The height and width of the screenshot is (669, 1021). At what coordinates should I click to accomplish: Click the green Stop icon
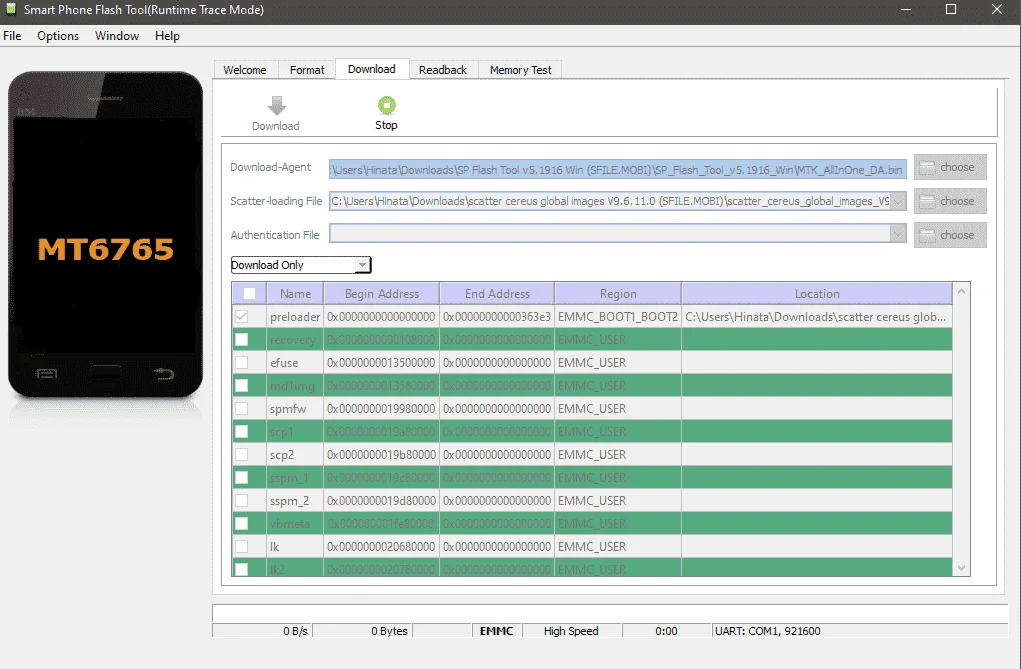tap(387, 105)
